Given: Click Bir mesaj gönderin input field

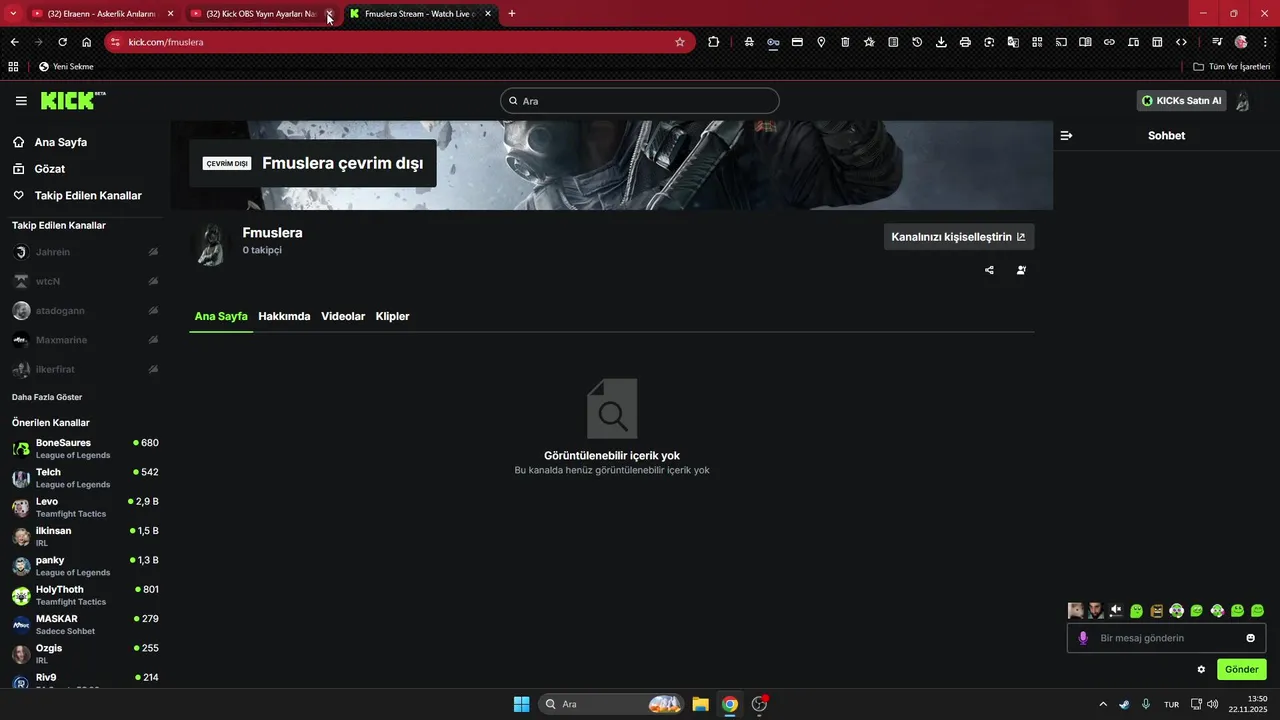Looking at the screenshot, I should tap(1166, 638).
